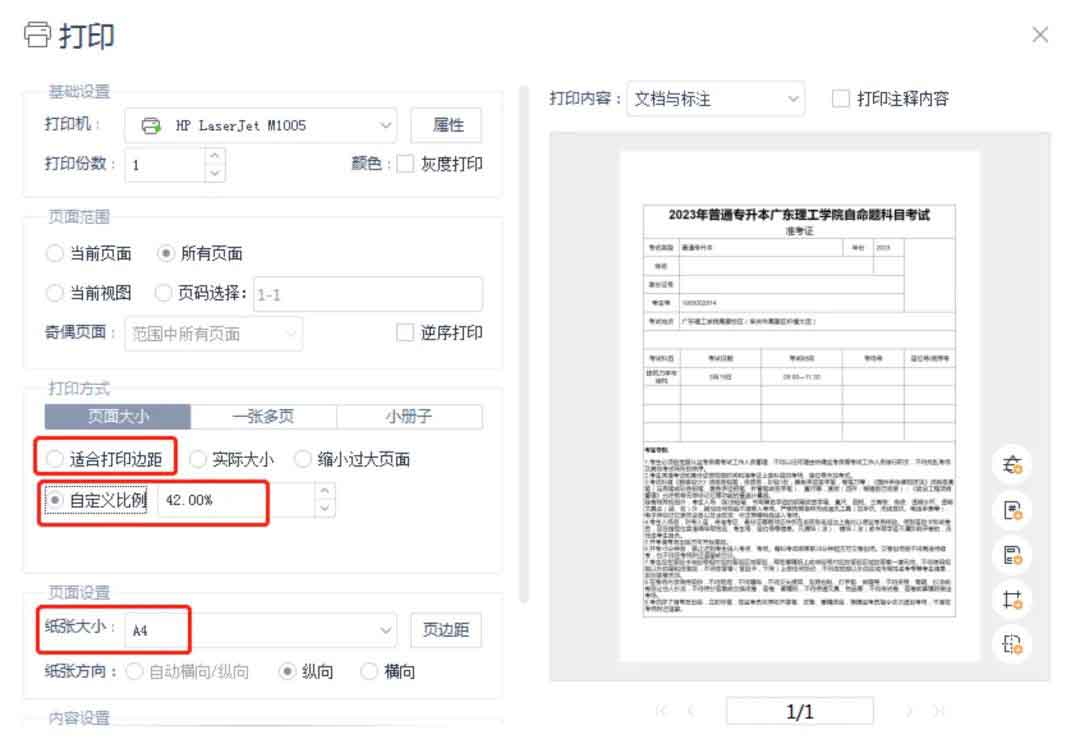Screen dimensions: 1080x739
Task: Switch to the 小册子 tab
Action: (x=409, y=417)
